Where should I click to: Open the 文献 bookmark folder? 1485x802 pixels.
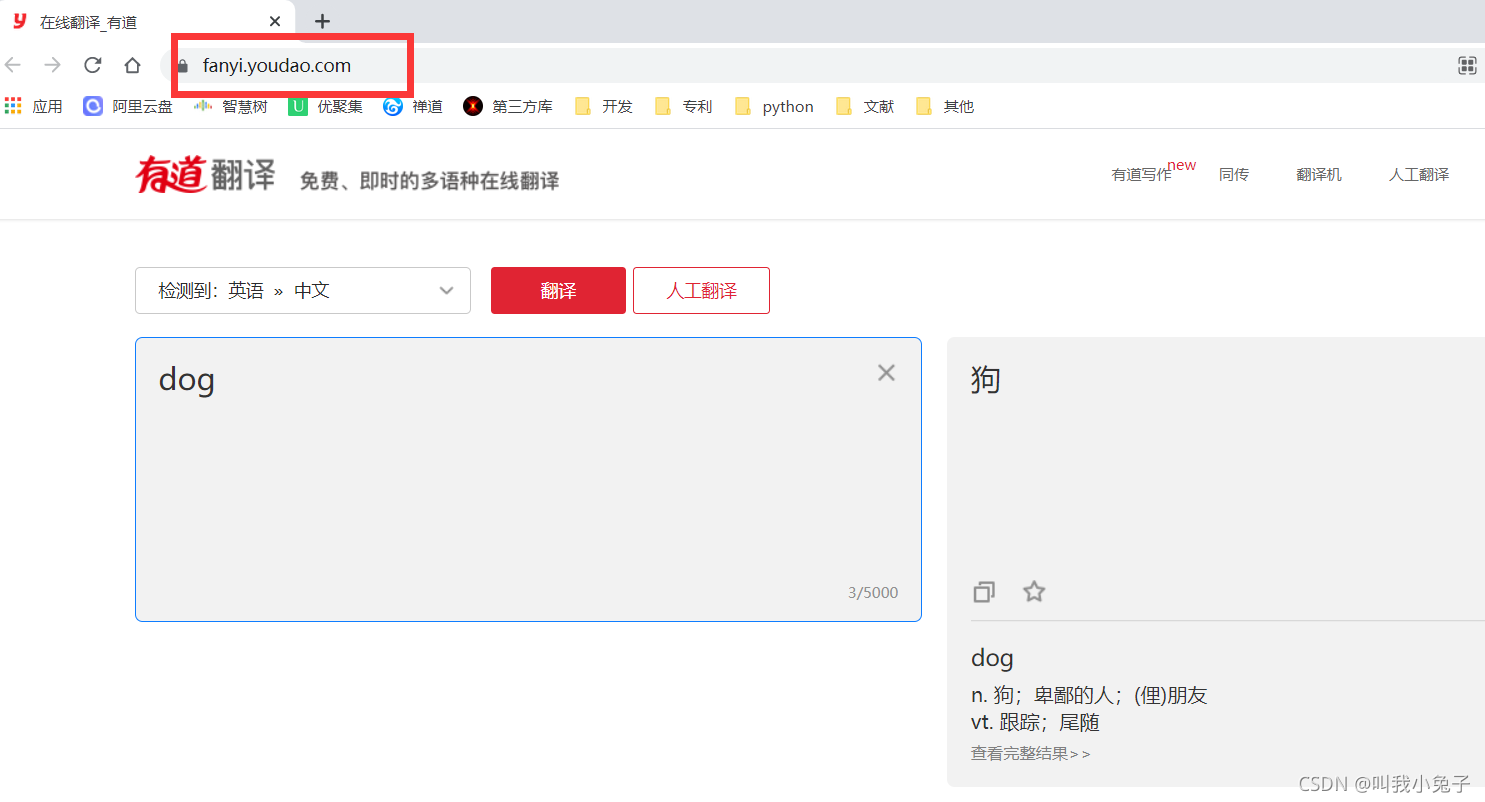(865, 106)
